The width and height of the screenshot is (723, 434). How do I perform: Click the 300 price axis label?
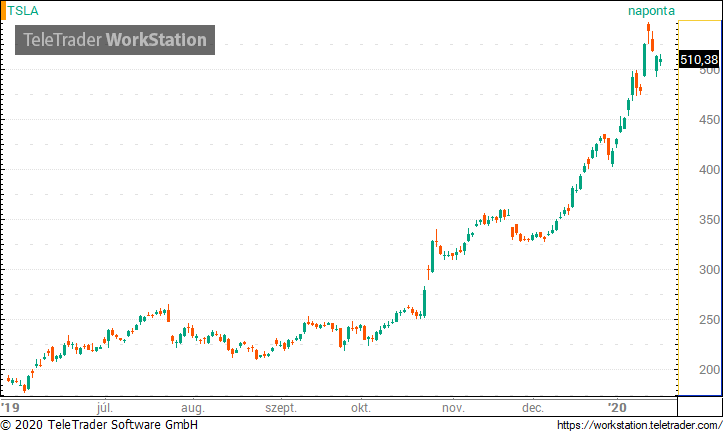pyautogui.click(x=709, y=270)
